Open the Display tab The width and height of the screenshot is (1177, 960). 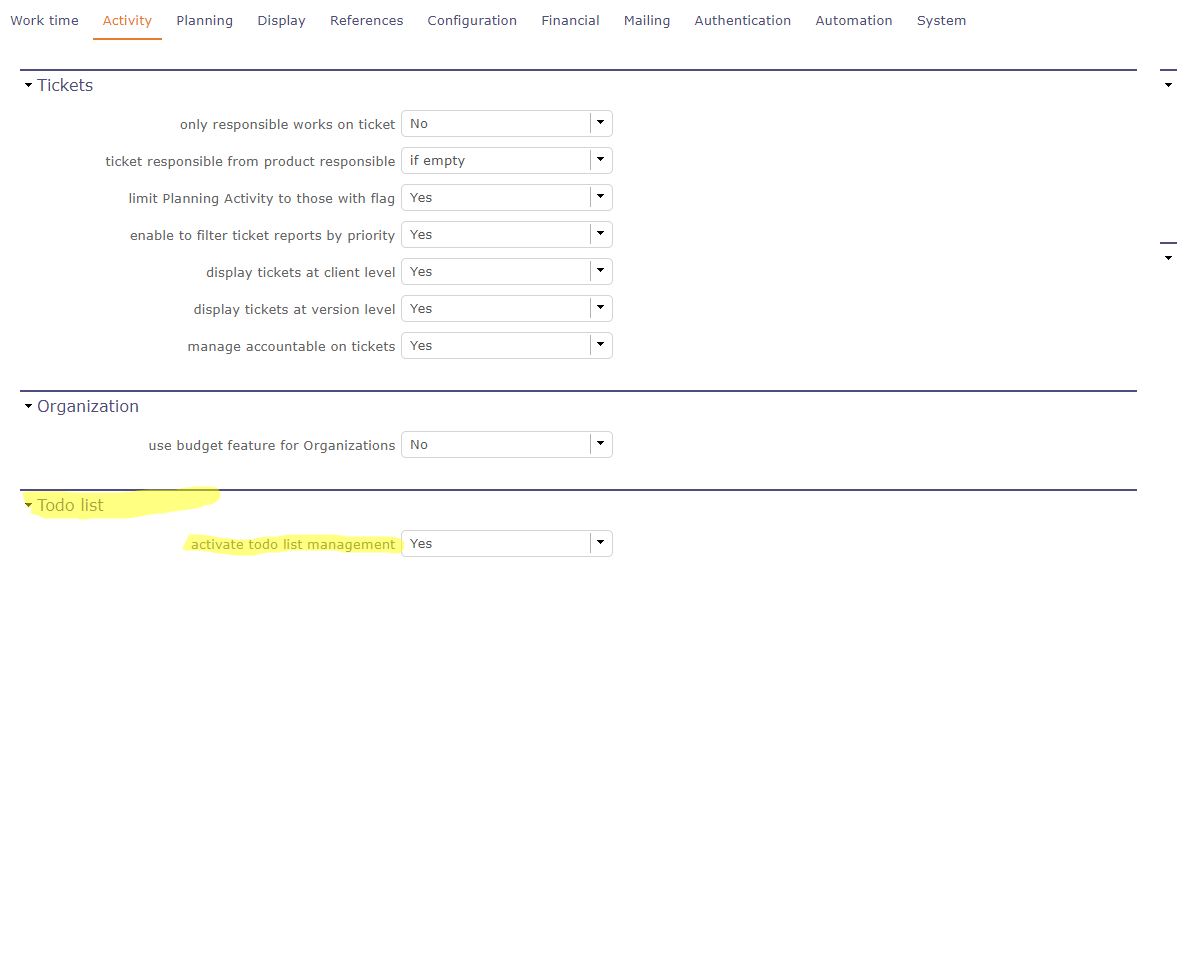point(281,21)
